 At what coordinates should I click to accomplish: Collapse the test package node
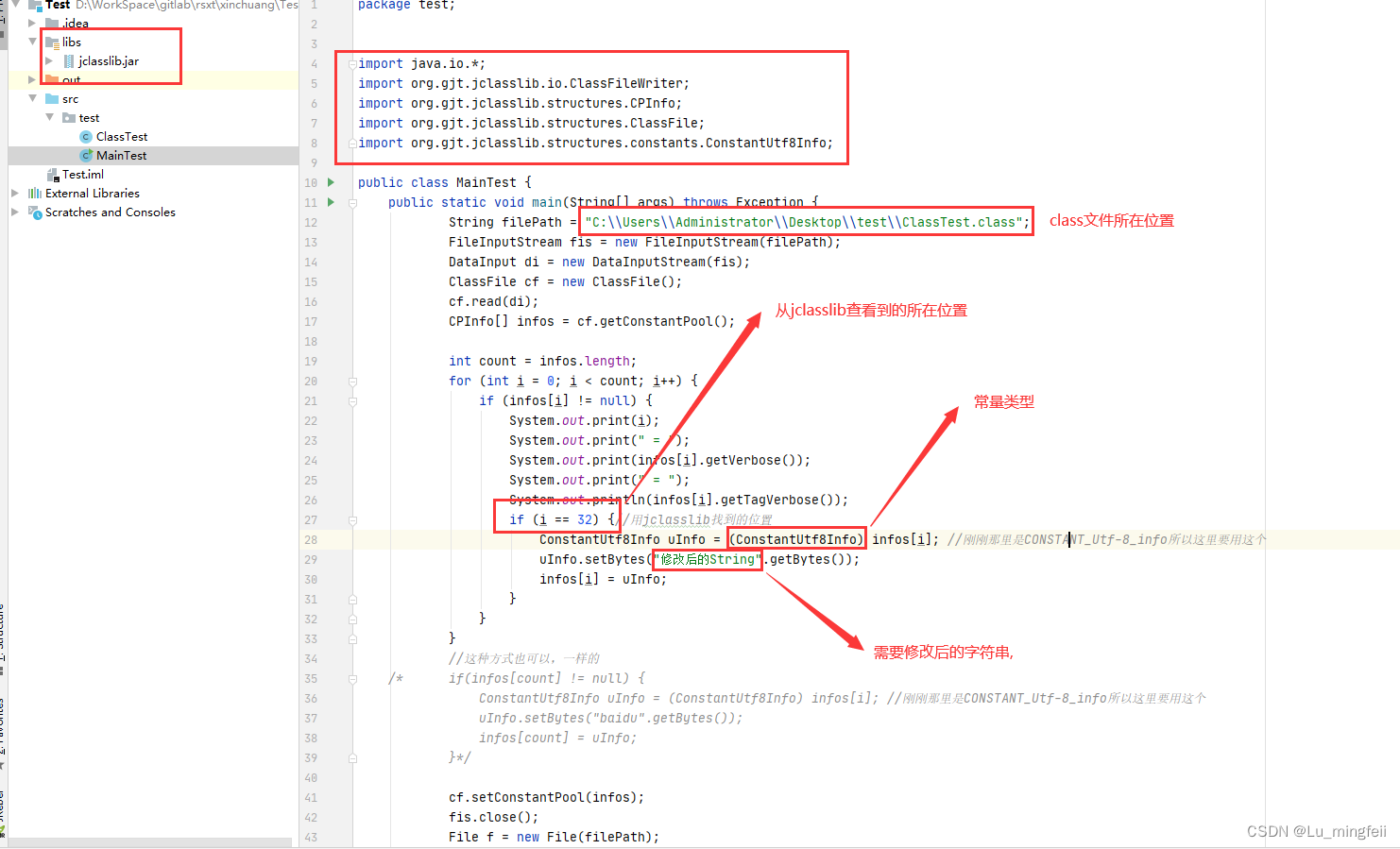coord(49,117)
